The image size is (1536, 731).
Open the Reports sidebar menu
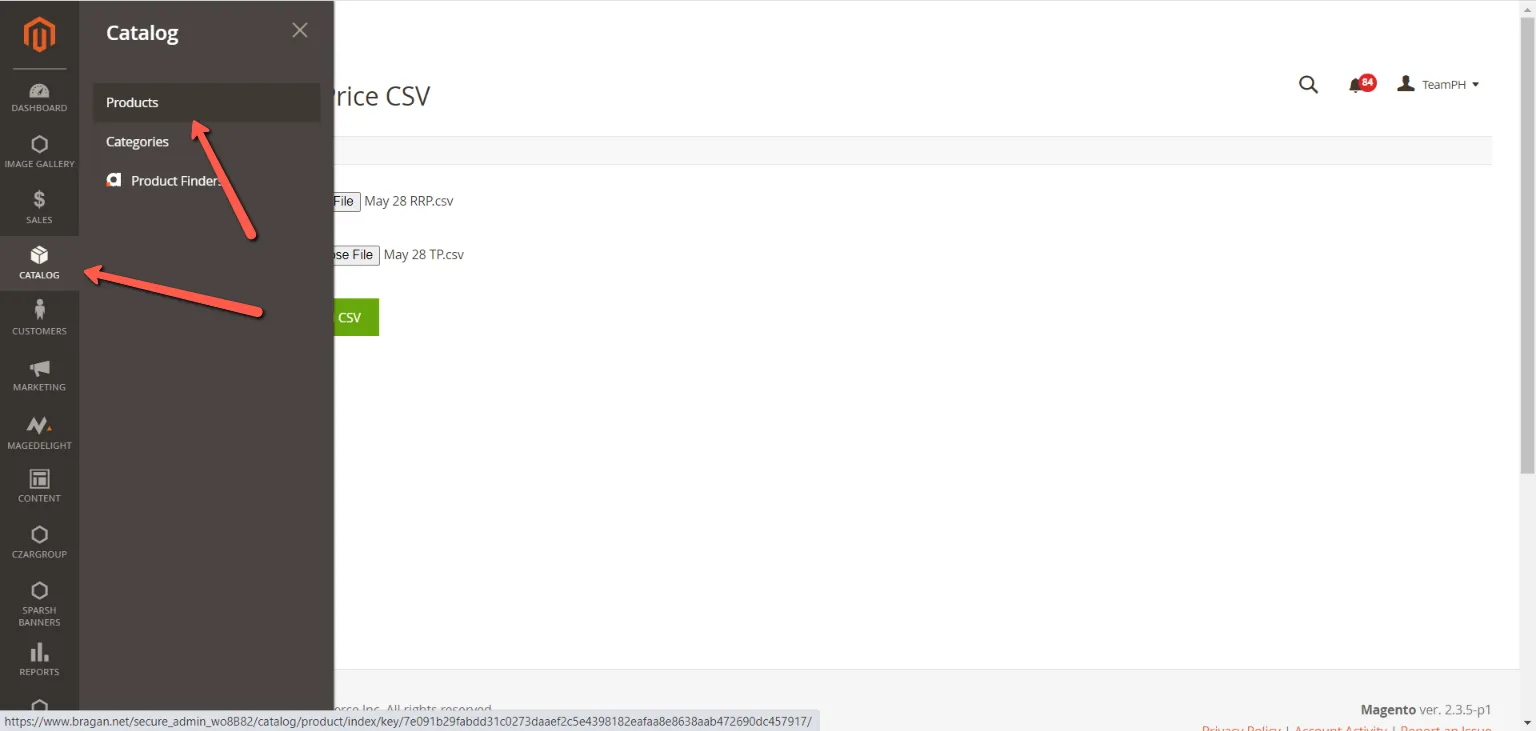tap(39, 660)
